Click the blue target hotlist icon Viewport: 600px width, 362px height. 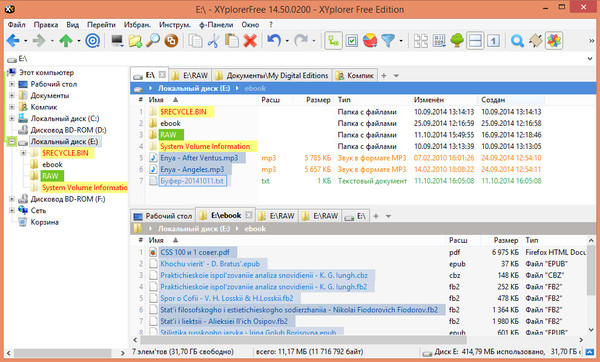(x=92, y=41)
